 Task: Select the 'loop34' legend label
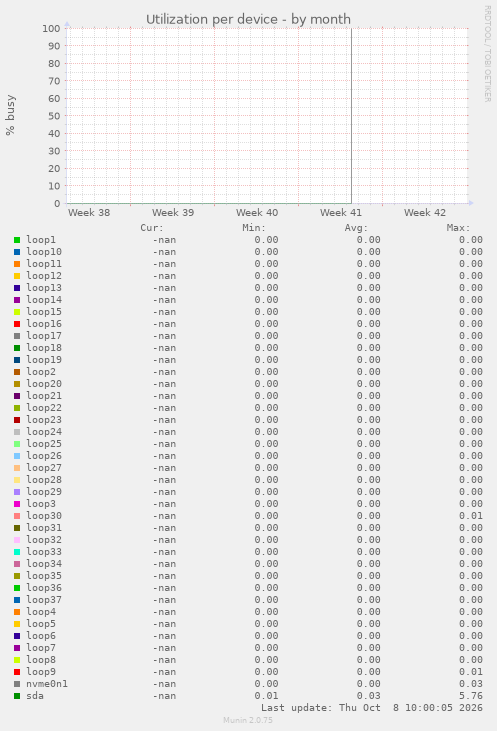click(44, 564)
